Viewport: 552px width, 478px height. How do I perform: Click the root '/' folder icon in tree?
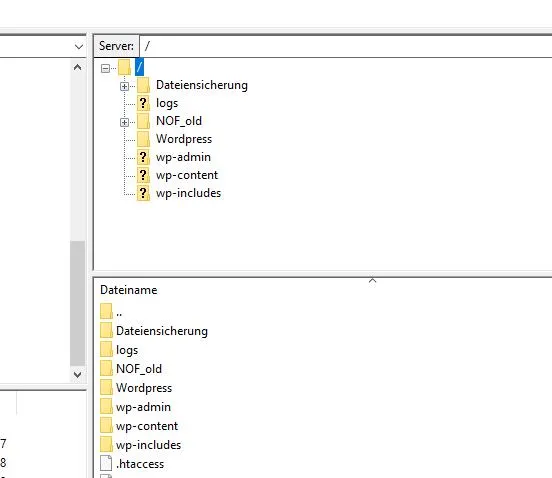pos(124,67)
